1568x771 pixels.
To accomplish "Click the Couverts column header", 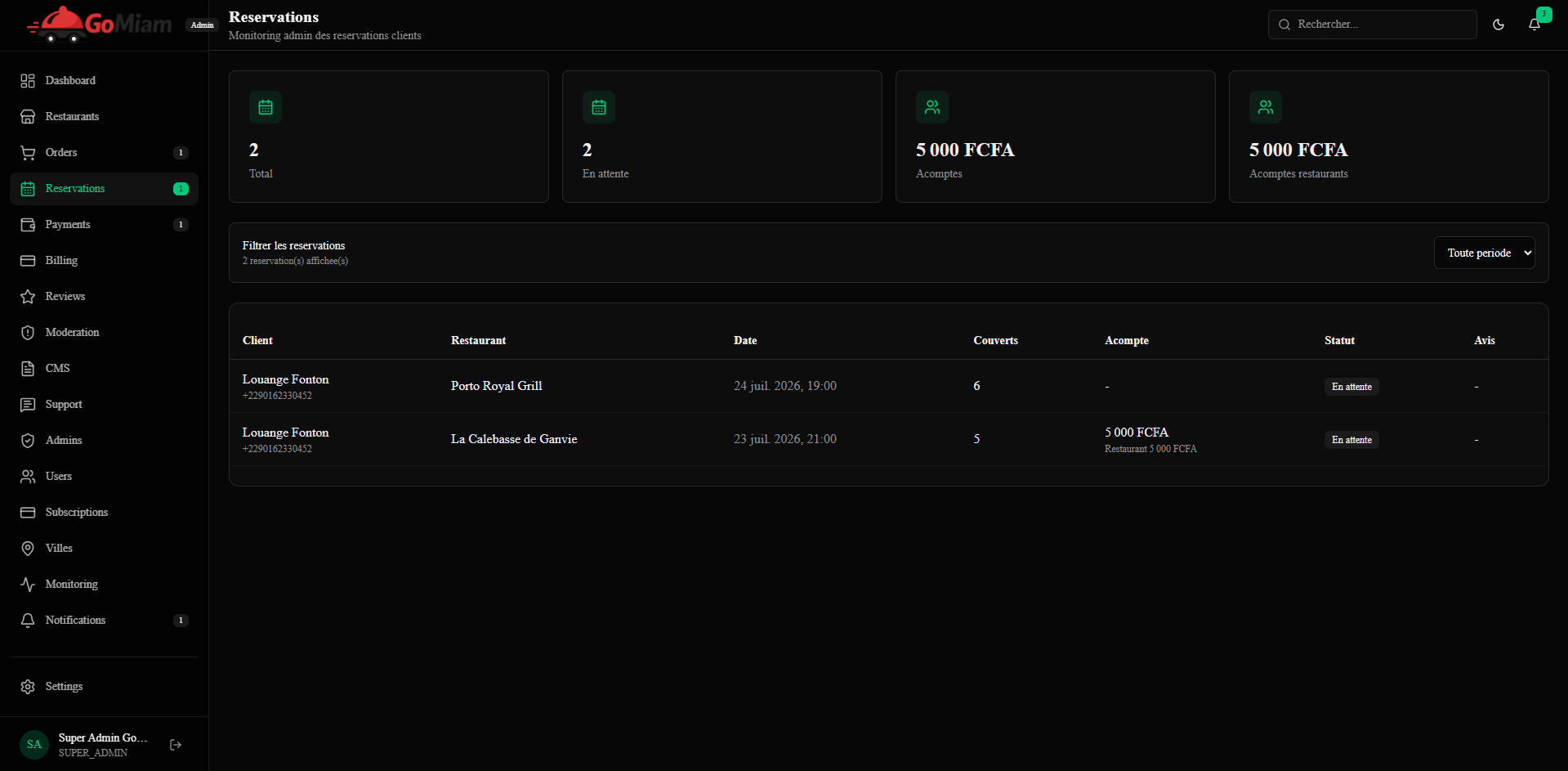I will pos(995,340).
